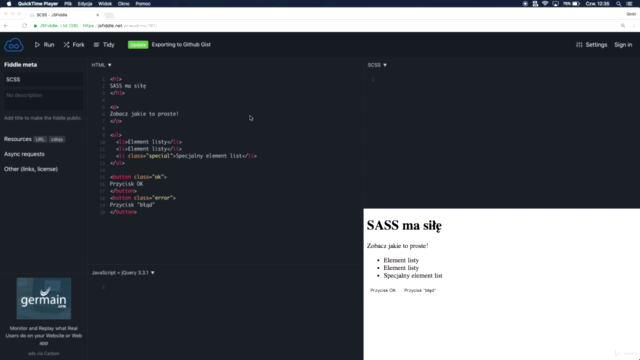Click the AirPlay display icon
640x360 pixels.
pyautogui.click(x=556, y=4)
